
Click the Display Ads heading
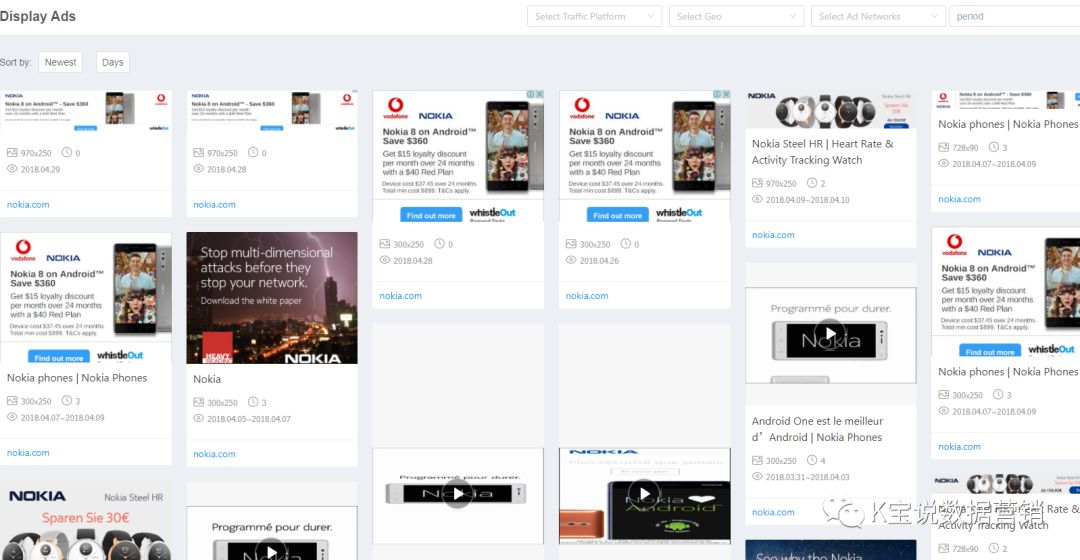click(38, 16)
